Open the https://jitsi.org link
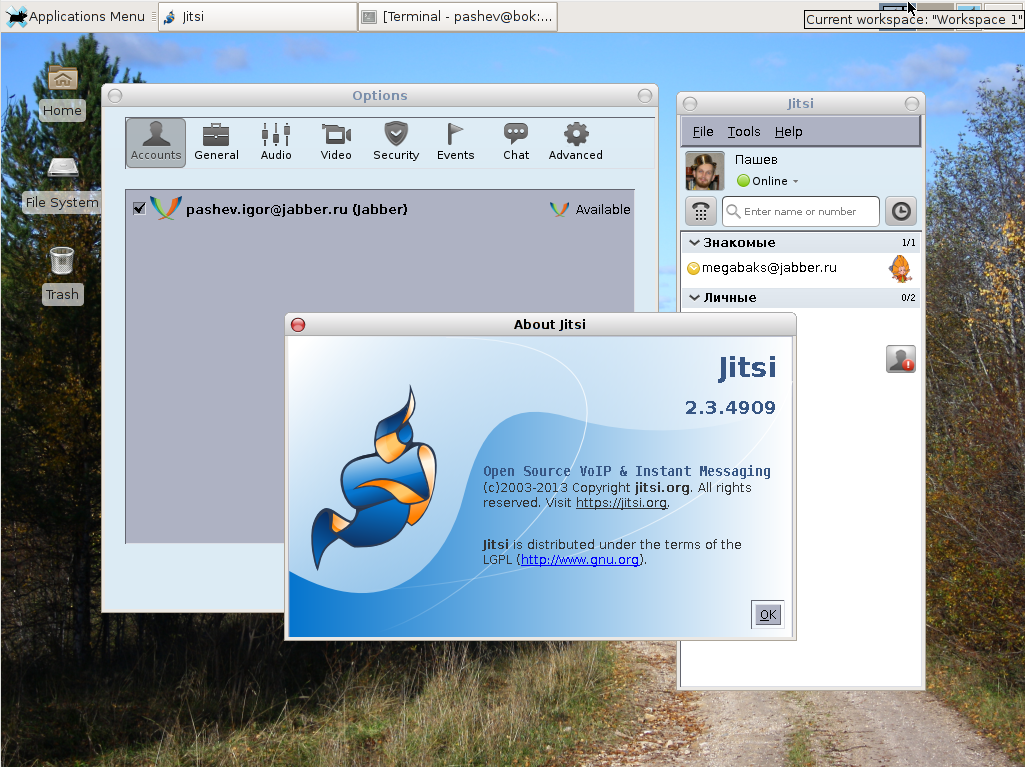This screenshot has height=767, width=1025. click(x=621, y=503)
